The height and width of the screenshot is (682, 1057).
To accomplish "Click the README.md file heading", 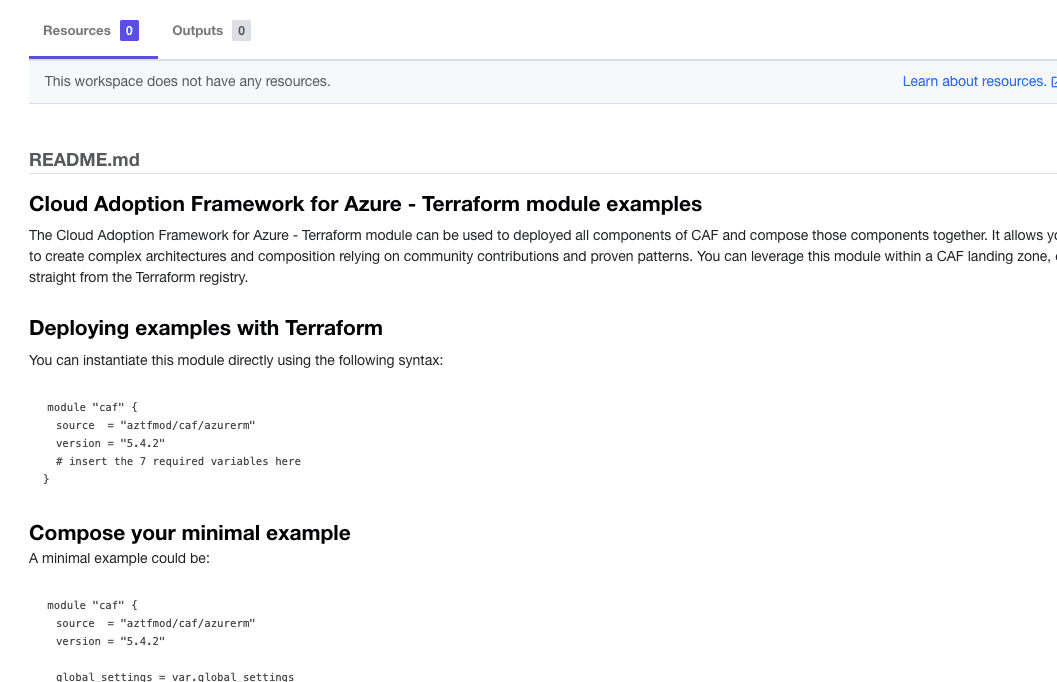I will [x=84, y=160].
